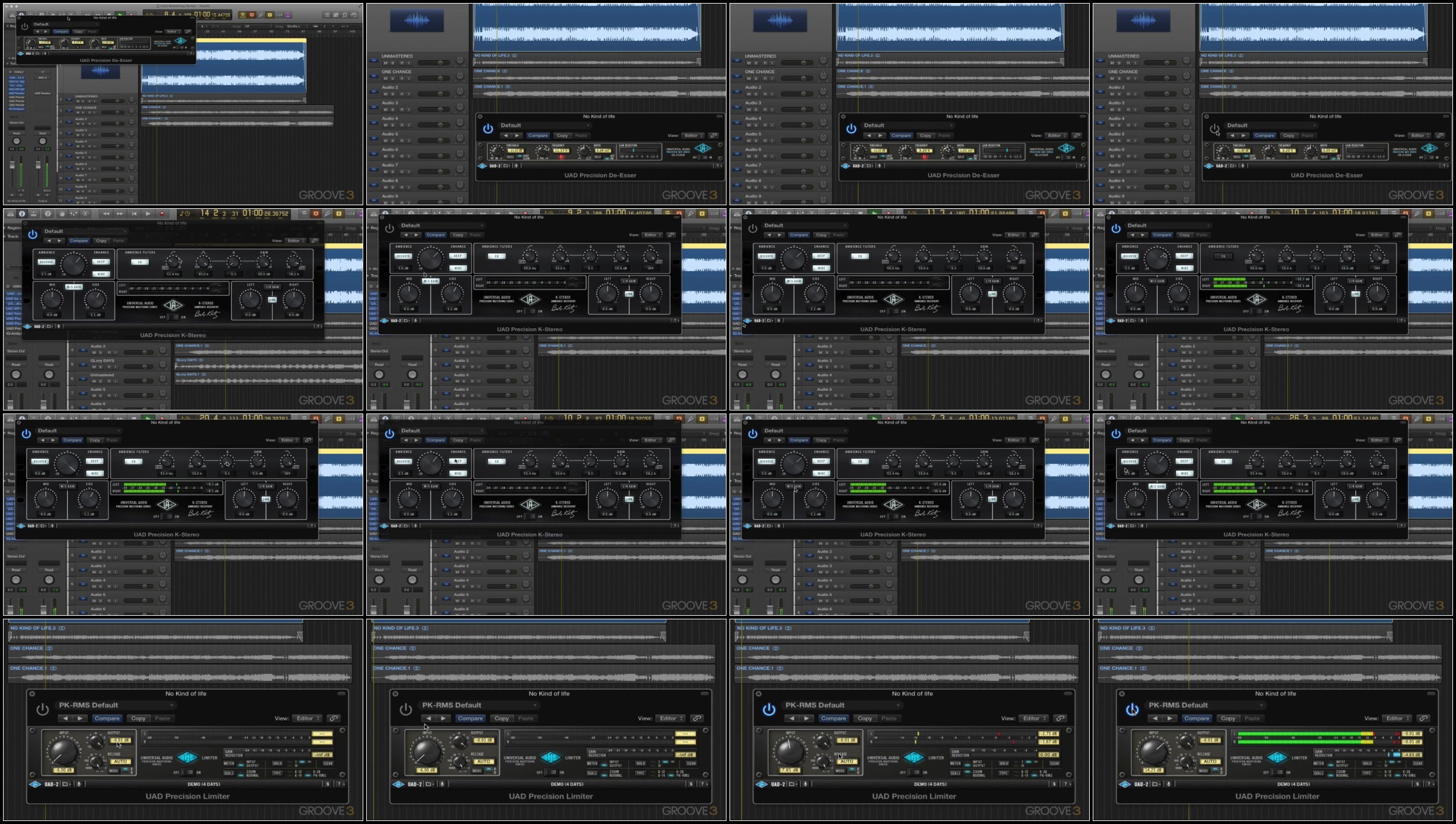Click the red Record button in GLory DAYS frame
Image resolution: width=1456 pixels, height=824 pixels.
(x=162, y=214)
